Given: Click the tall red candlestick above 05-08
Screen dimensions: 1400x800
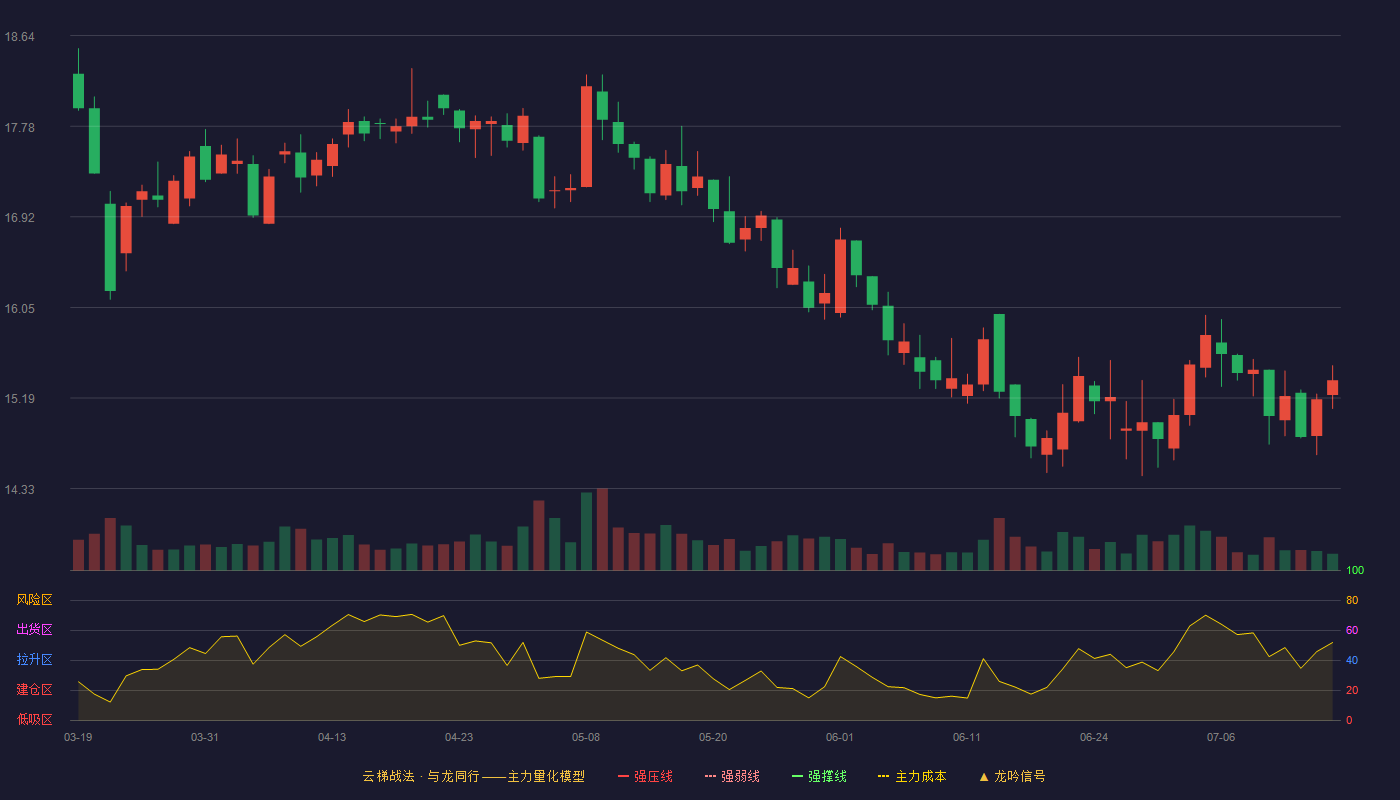Looking at the screenshot, I should click(586, 136).
